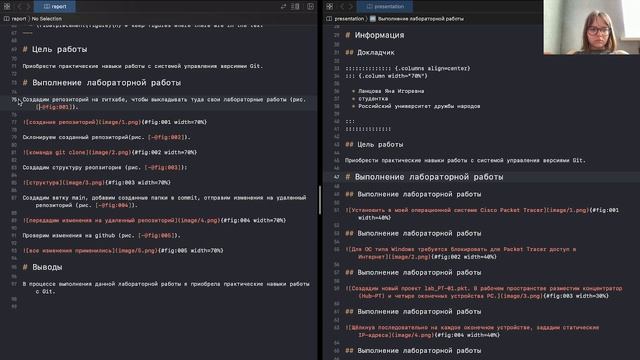Click the line 'Проверим изменения на github'
This screenshot has width=640, height=360.
coord(101,236)
